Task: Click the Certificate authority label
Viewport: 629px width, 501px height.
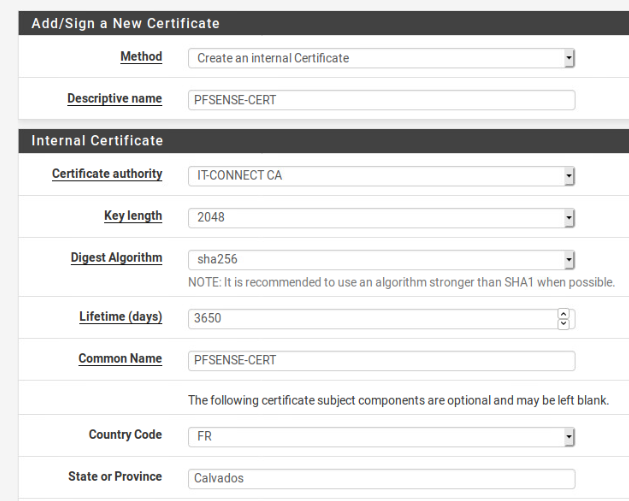Action: coord(107,174)
